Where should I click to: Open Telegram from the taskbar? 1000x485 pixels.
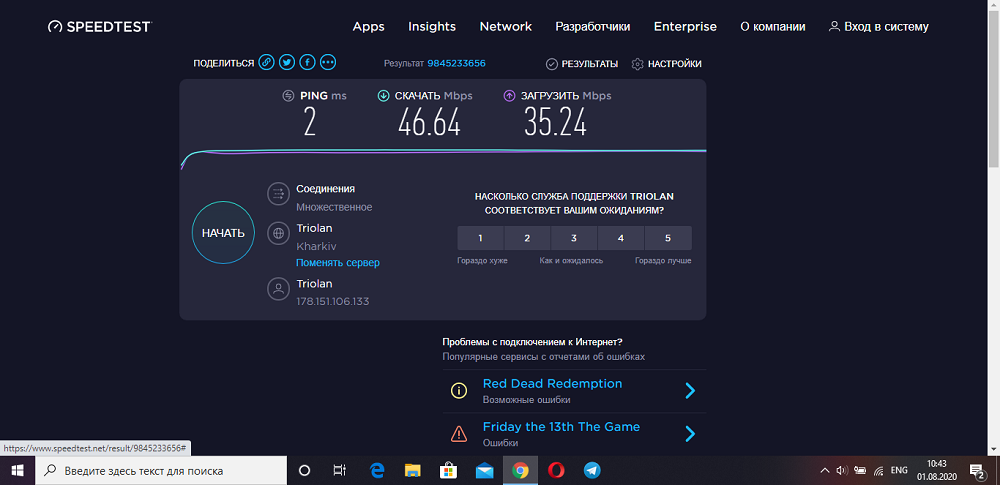pyautogui.click(x=592, y=471)
